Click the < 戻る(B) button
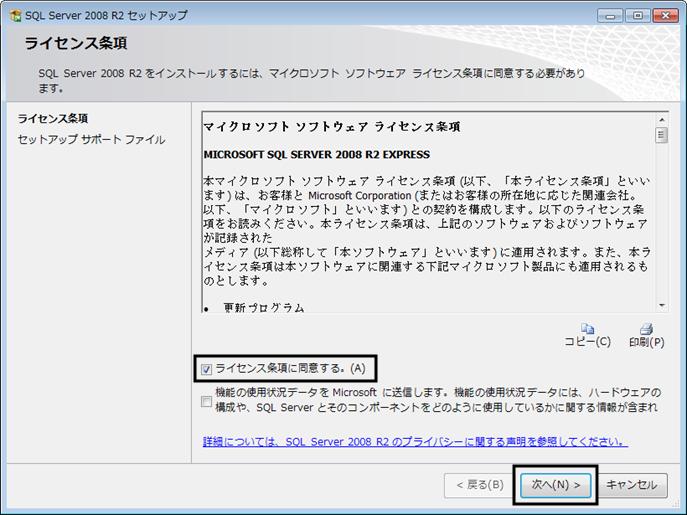 click(480, 485)
